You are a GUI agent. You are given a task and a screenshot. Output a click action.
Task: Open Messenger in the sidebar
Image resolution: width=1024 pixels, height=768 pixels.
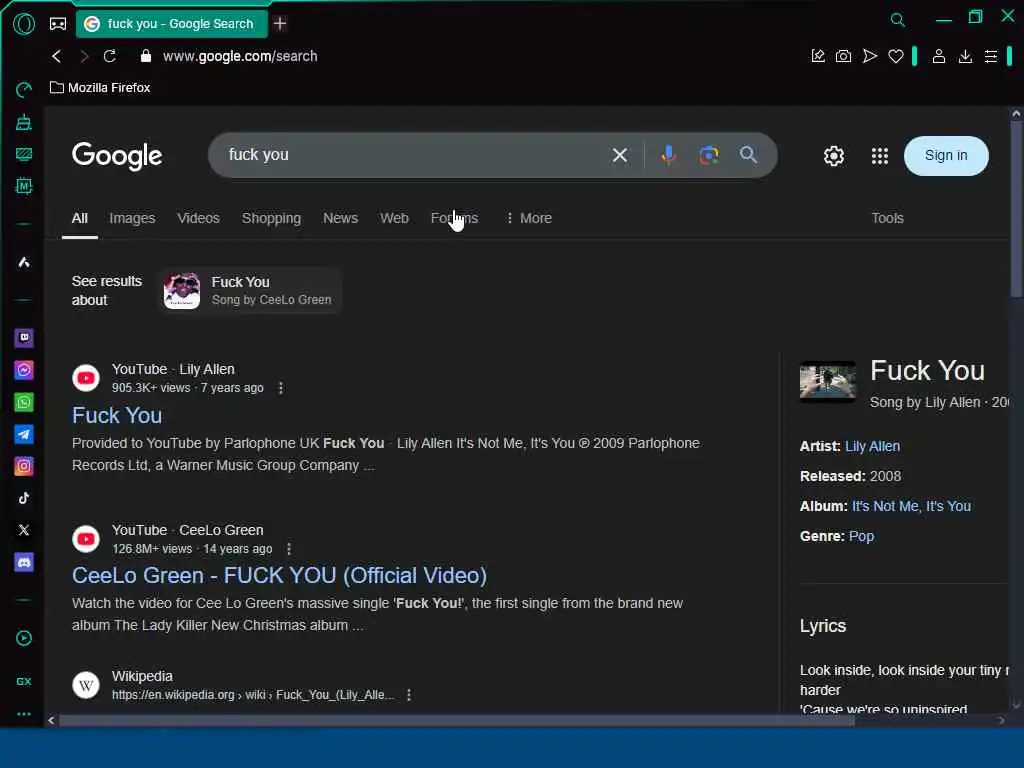pos(24,370)
